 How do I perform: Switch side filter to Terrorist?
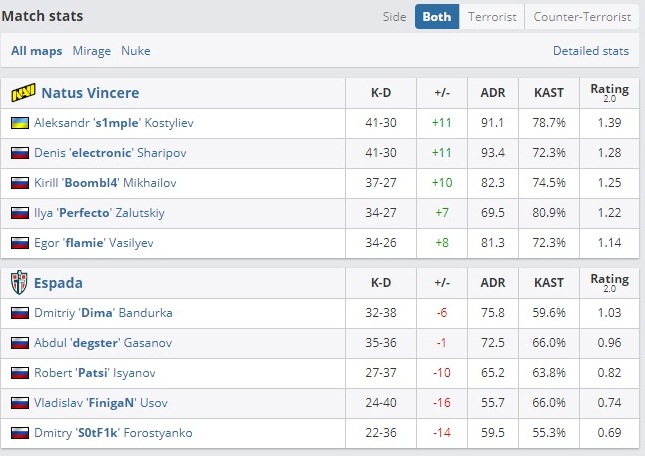point(492,17)
